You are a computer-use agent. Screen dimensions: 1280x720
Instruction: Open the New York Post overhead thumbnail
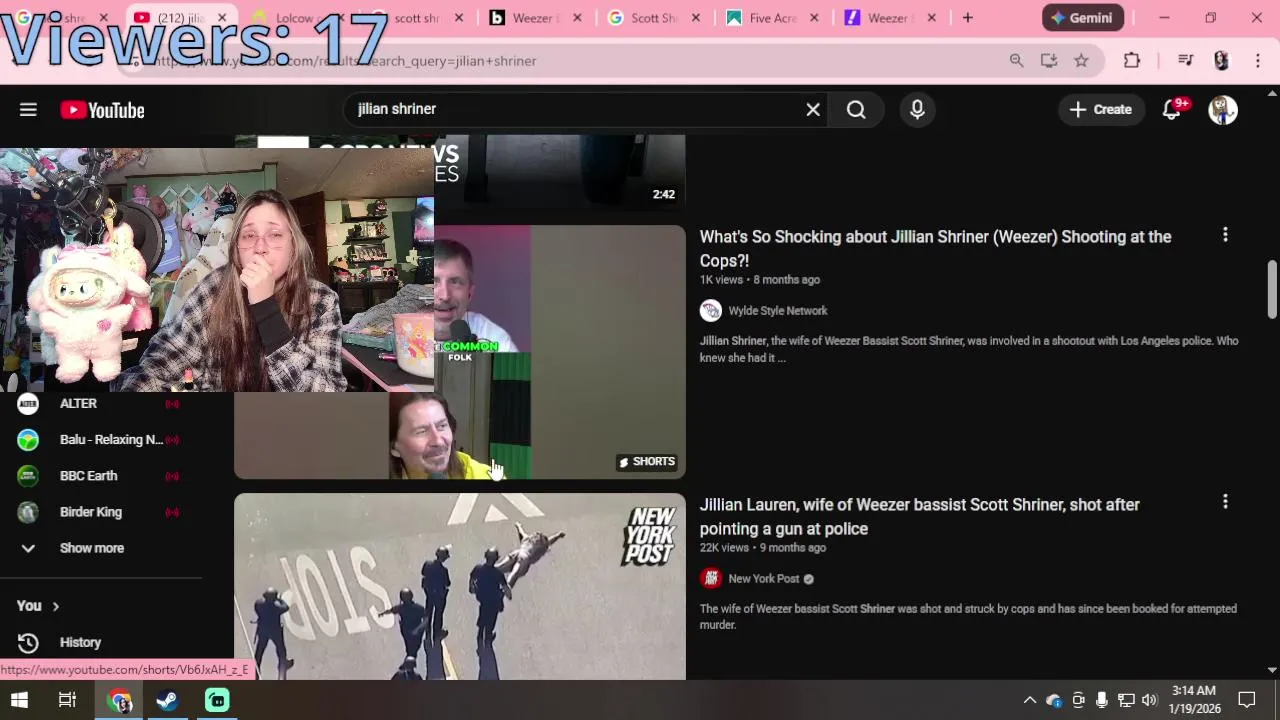click(x=460, y=586)
